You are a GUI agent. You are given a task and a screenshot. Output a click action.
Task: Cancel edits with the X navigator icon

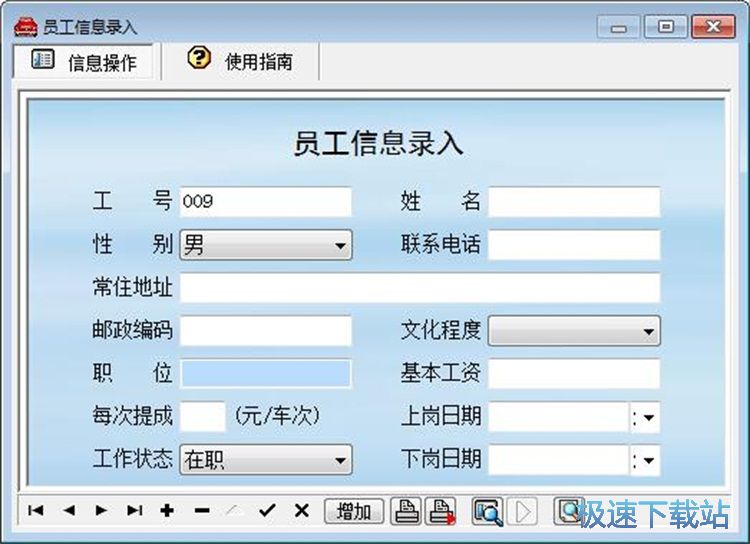pyautogui.click(x=301, y=511)
